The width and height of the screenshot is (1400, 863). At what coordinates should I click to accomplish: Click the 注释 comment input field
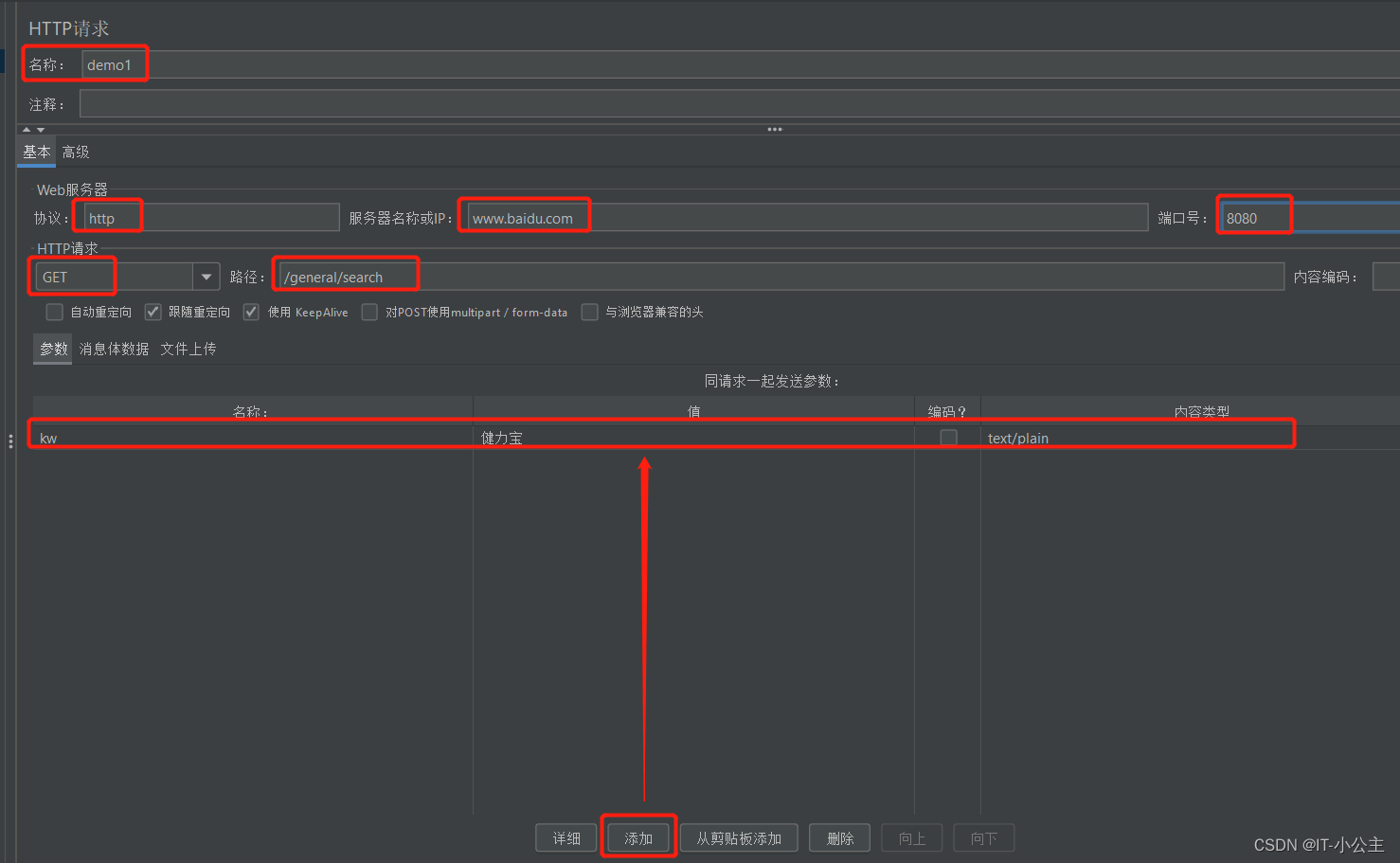pyautogui.click(x=740, y=104)
